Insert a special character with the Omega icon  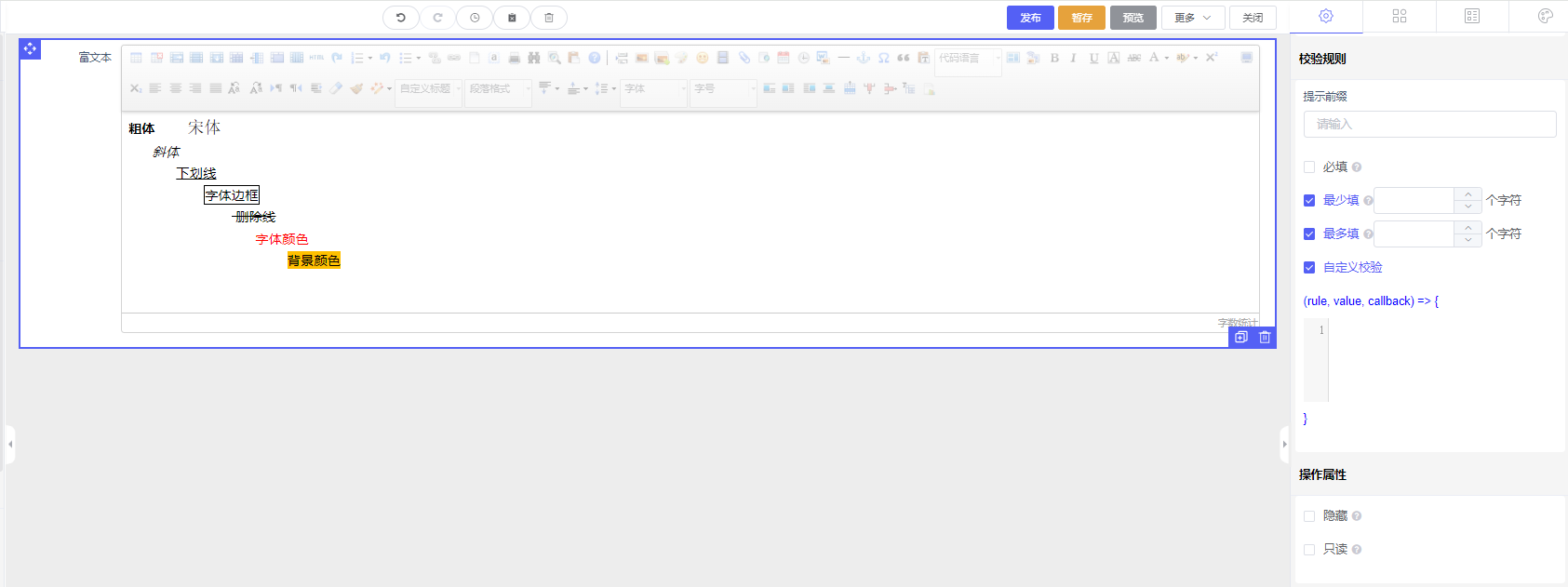883,58
